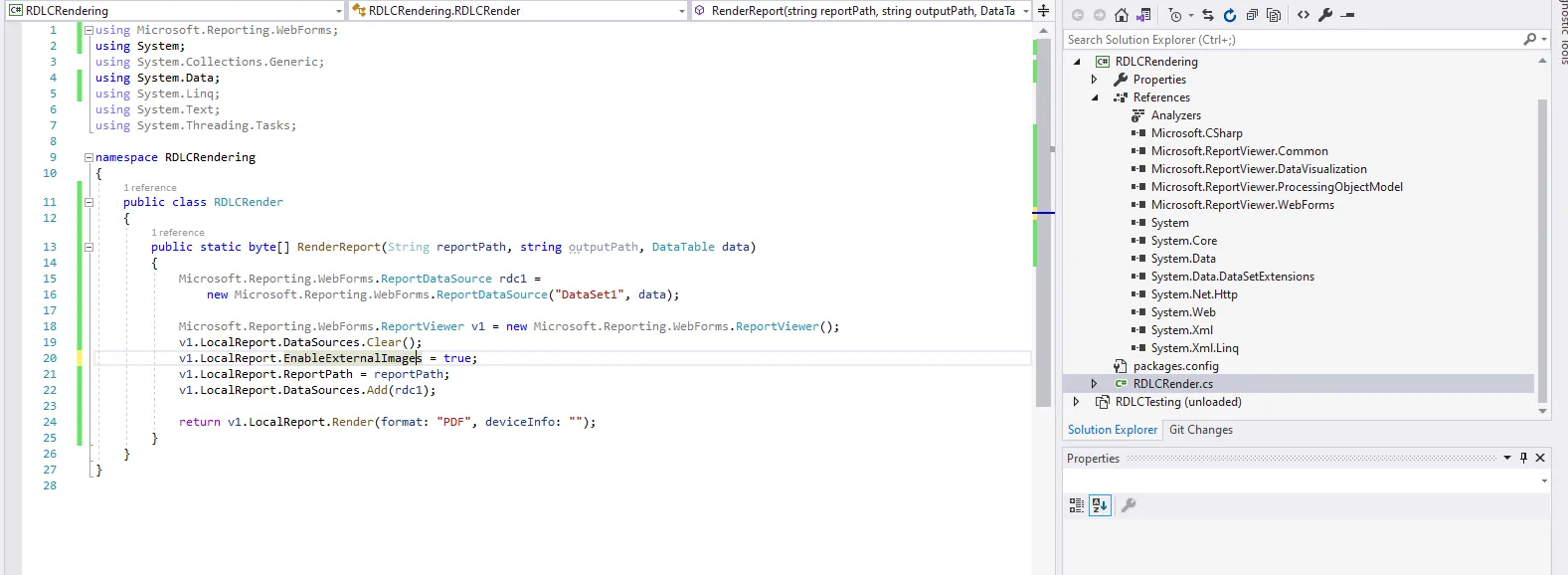Select Microsoft.ReportViewer.WebForms reference

[1243, 205]
